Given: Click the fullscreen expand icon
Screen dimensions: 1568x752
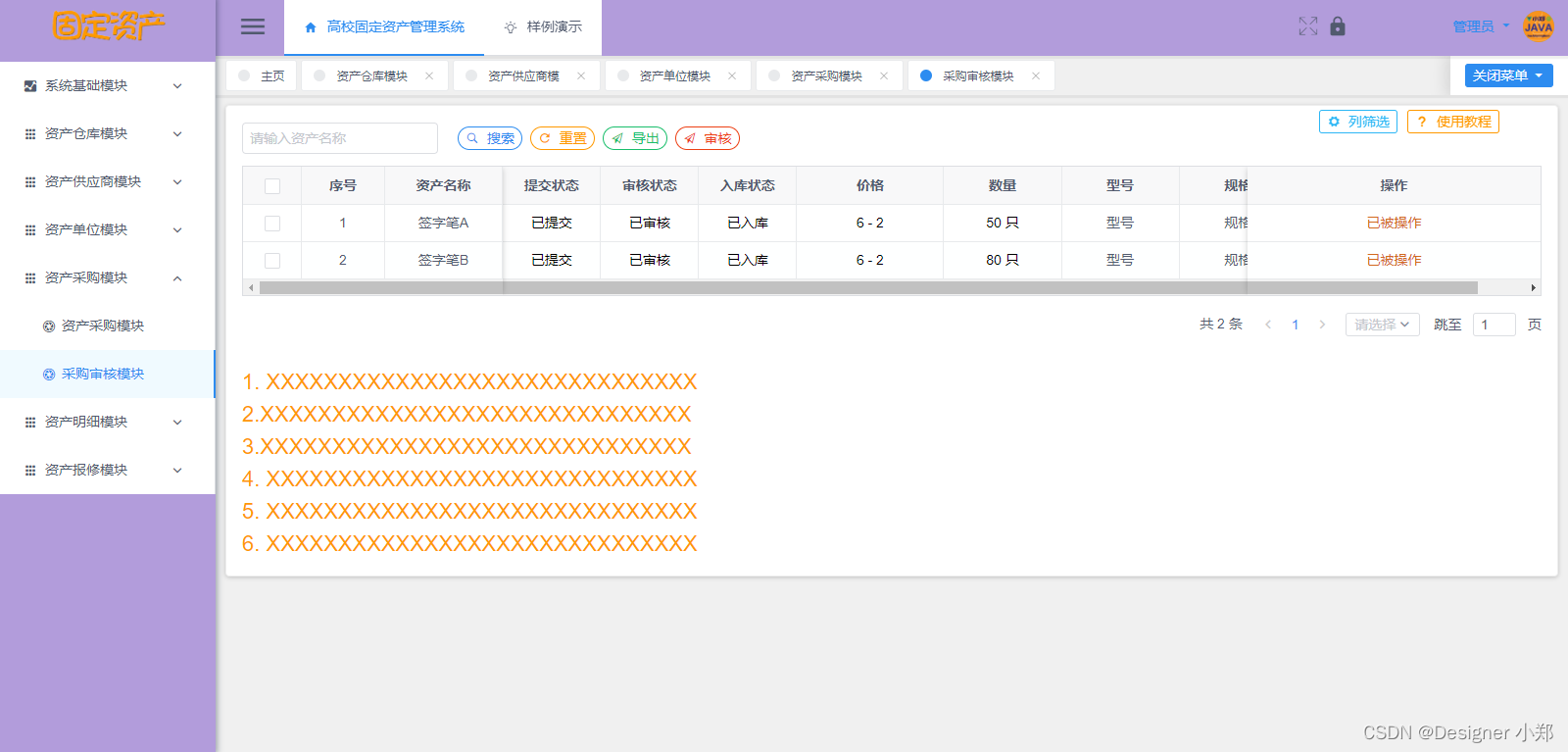Looking at the screenshot, I should point(1308,26).
